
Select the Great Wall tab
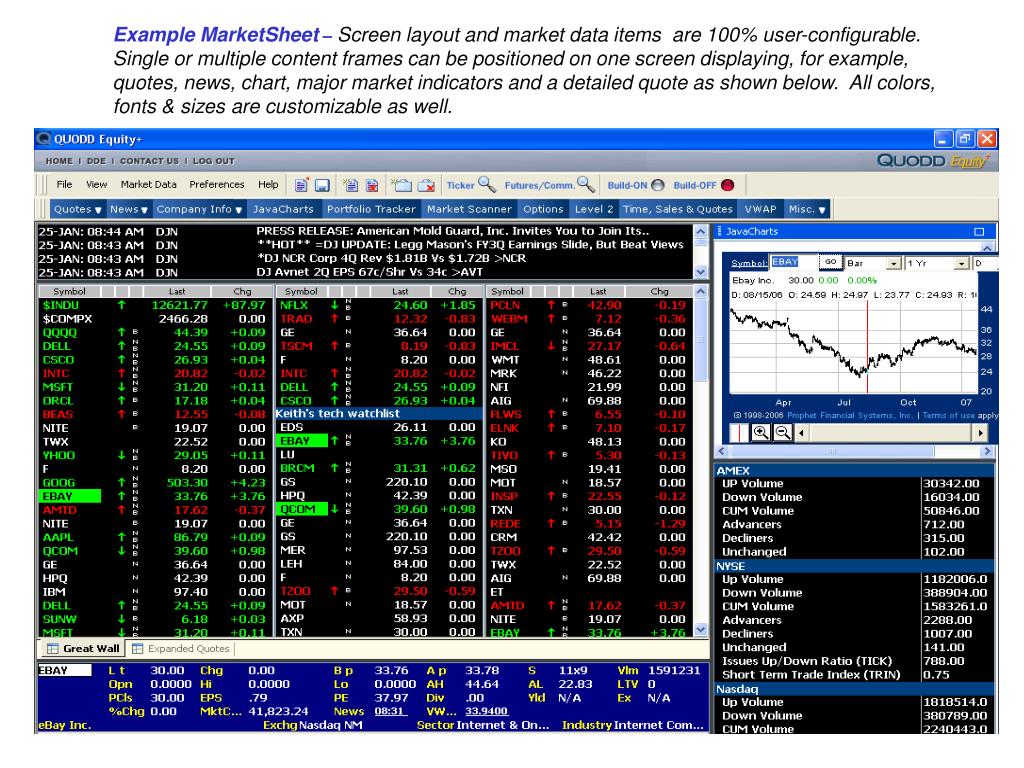83,648
